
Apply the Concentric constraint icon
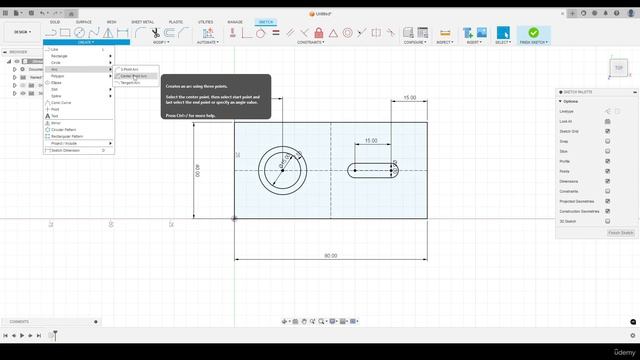click(347, 33)
